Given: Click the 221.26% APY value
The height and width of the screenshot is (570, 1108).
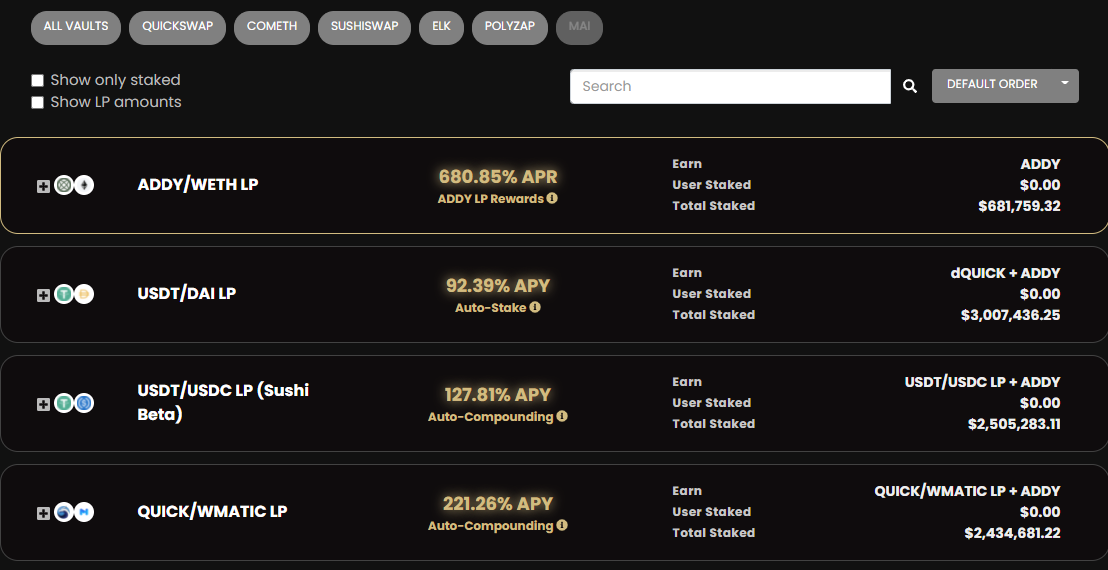Looking at the screenshot, I should 497,503.
